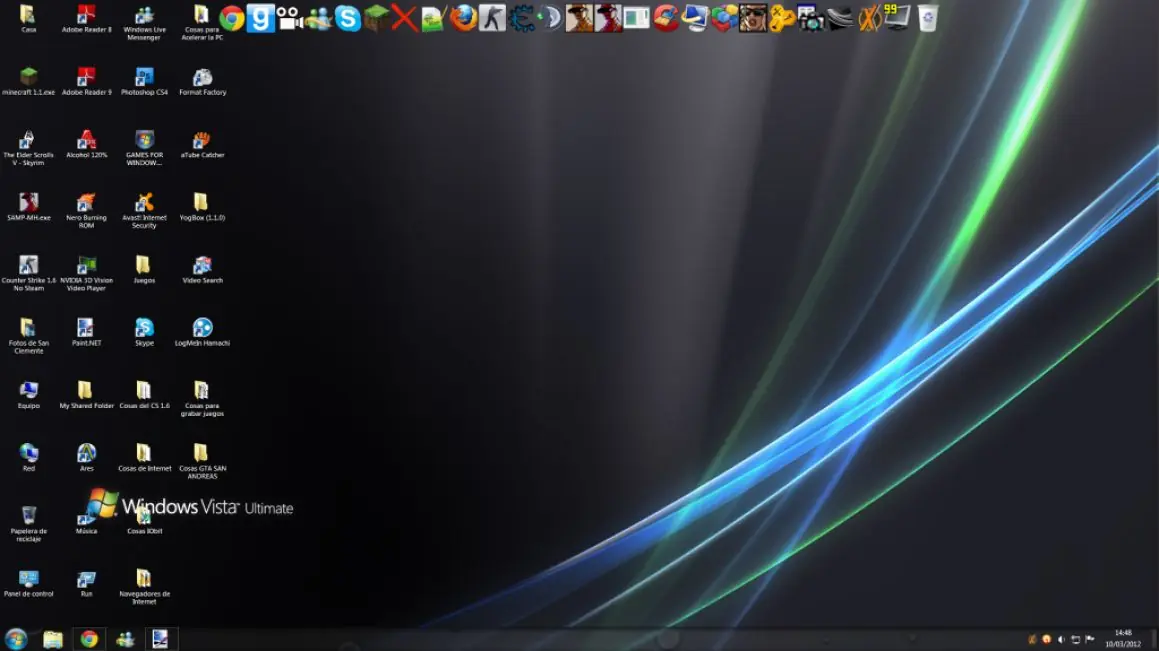Image resolution: width=1159 pixels, height=651 pixels.
Task: Open the Windows Start menu orb
Action: [16, 639]
